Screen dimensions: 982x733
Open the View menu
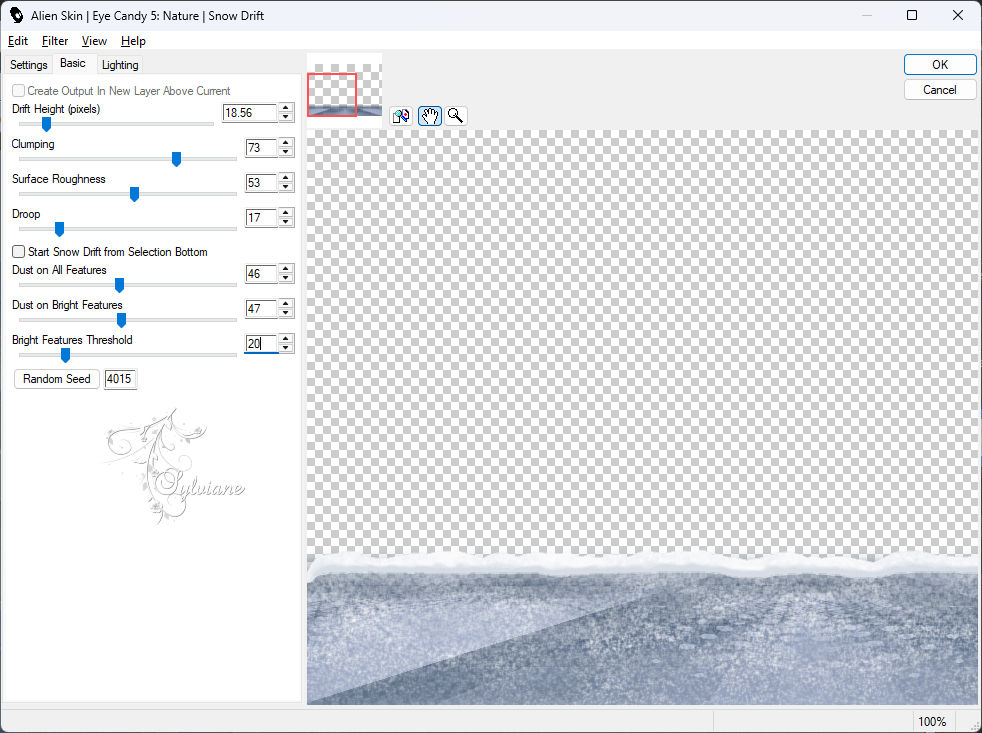point(94,41)
